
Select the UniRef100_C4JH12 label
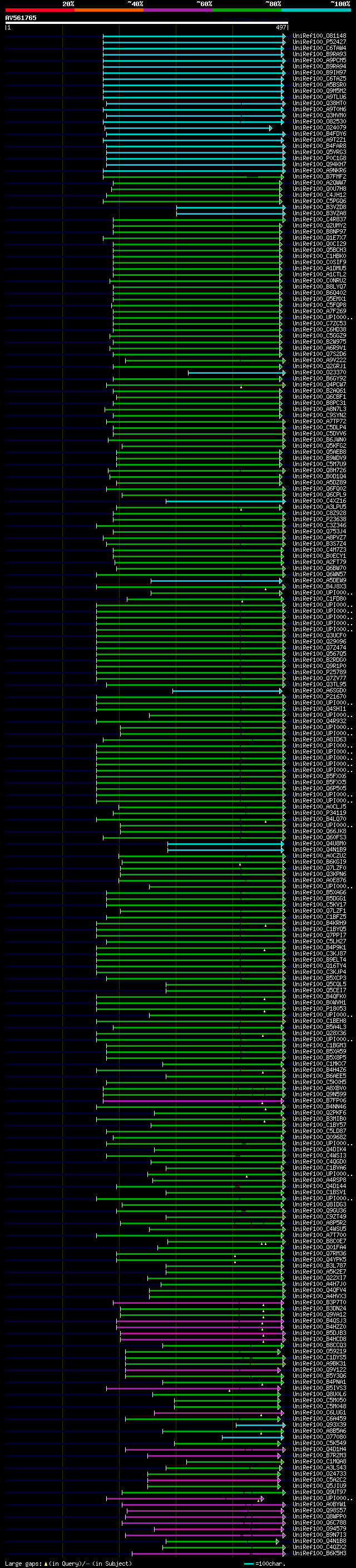319,195
